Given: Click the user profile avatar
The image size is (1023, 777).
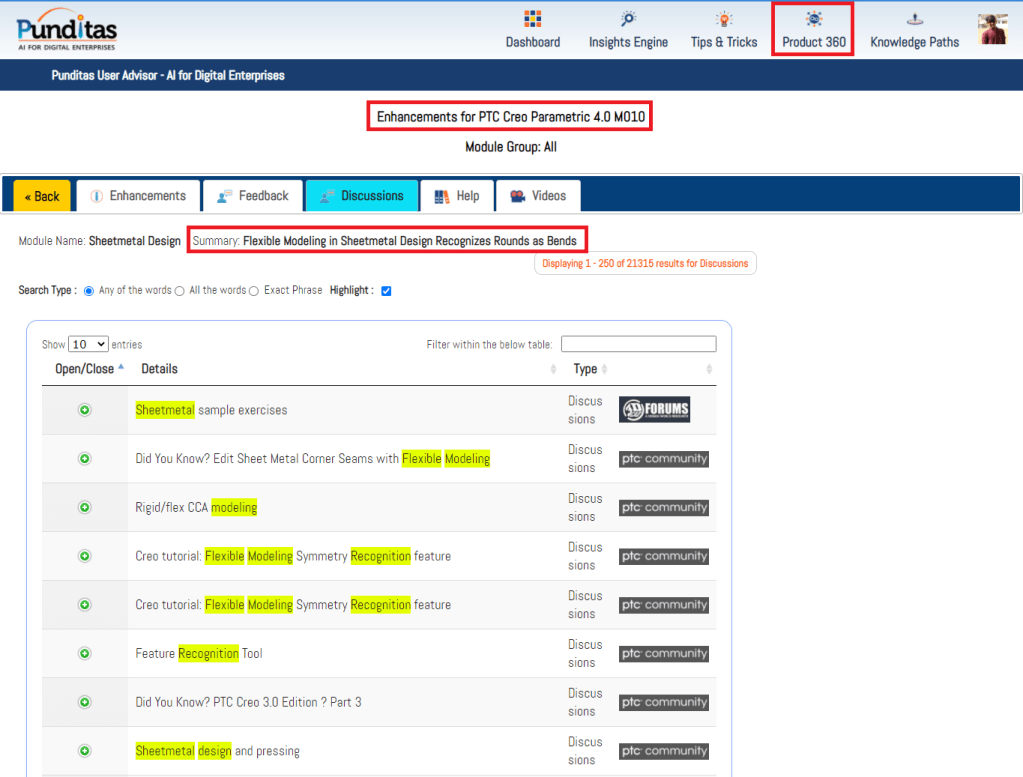Looking at the screenshot, I should click(992, 29).
